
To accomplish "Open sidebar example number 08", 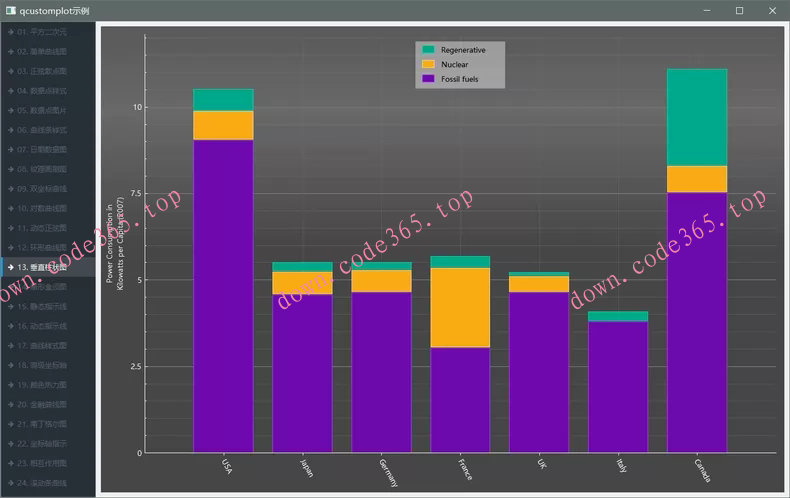I will (x=47, y=169).
